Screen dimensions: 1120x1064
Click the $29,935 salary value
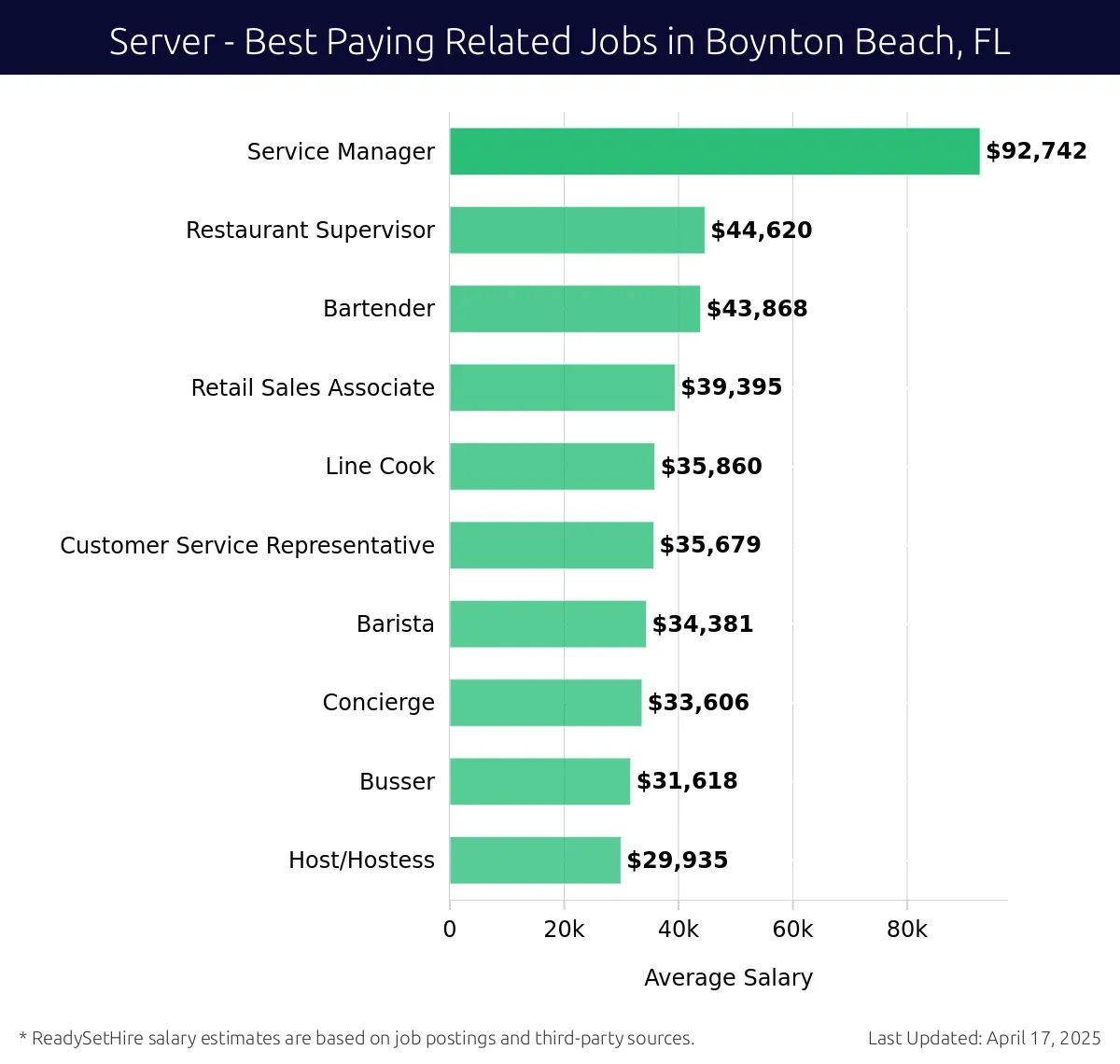click(678, 861)
